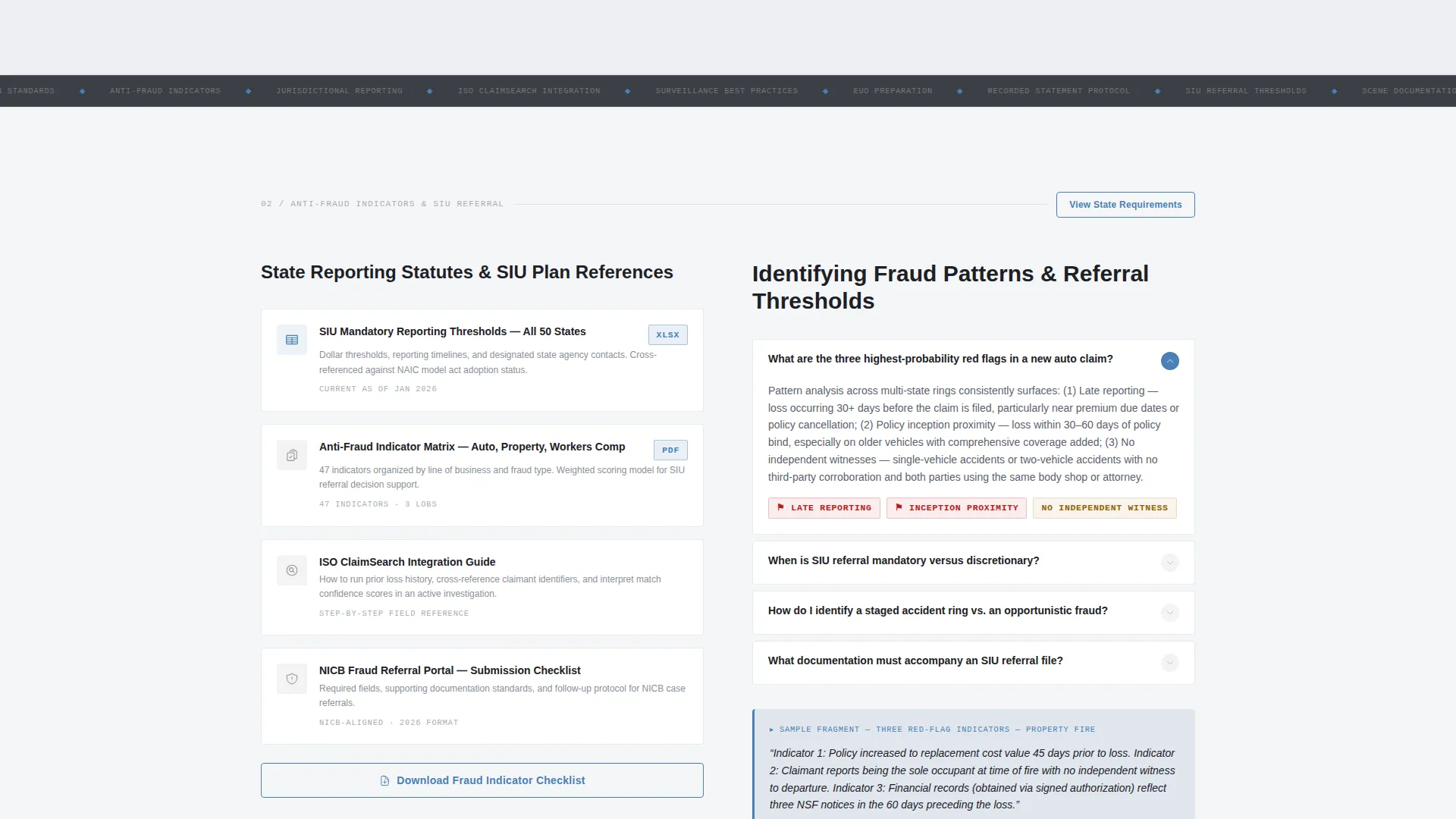This screenshot has height=819, width=1456.
Task: Click the shield icon for NICB Fraud Referral Portal
Action: [292, 679]
